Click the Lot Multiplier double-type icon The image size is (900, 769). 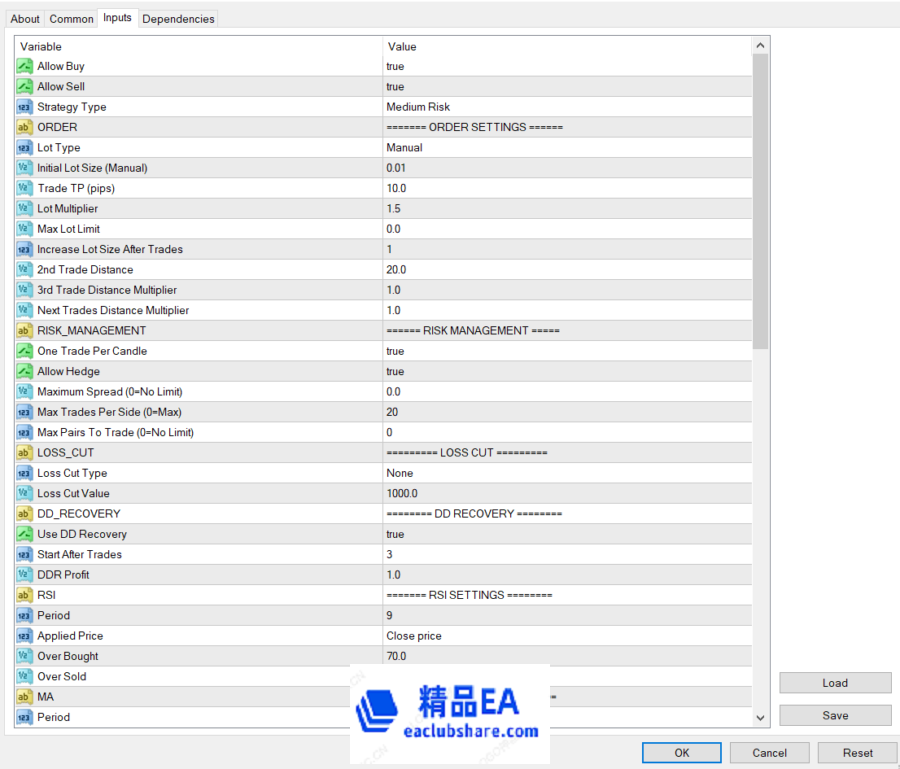click(x=25, y=209)
